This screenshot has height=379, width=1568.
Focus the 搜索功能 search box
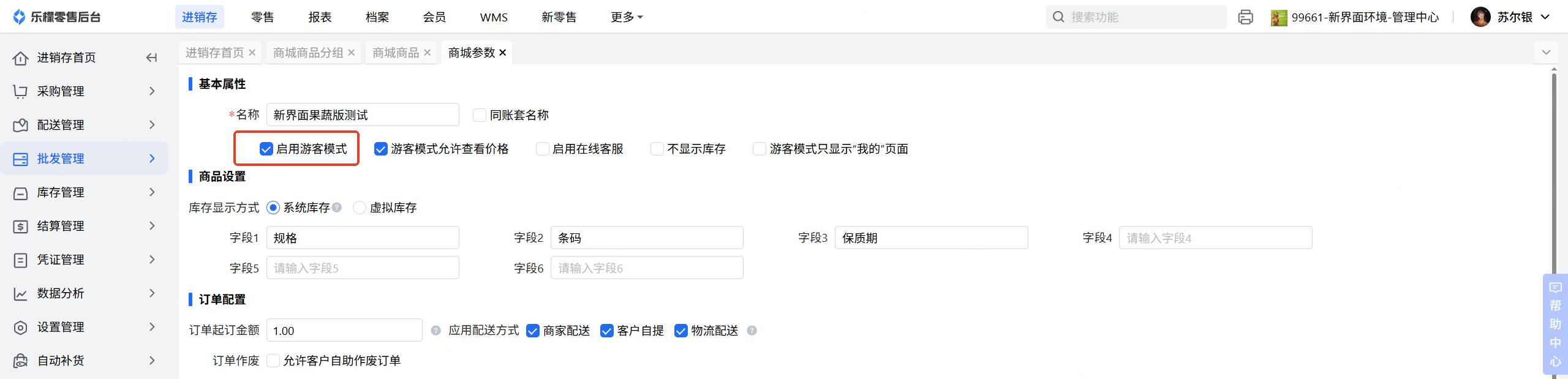pyautogui.click(x=1143, y=17)
